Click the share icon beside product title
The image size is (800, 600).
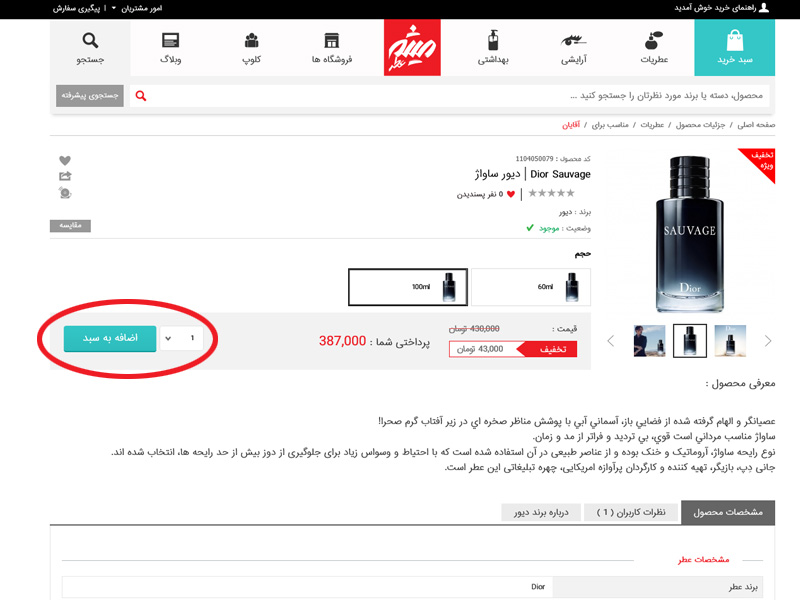click(x=65, y=176)
